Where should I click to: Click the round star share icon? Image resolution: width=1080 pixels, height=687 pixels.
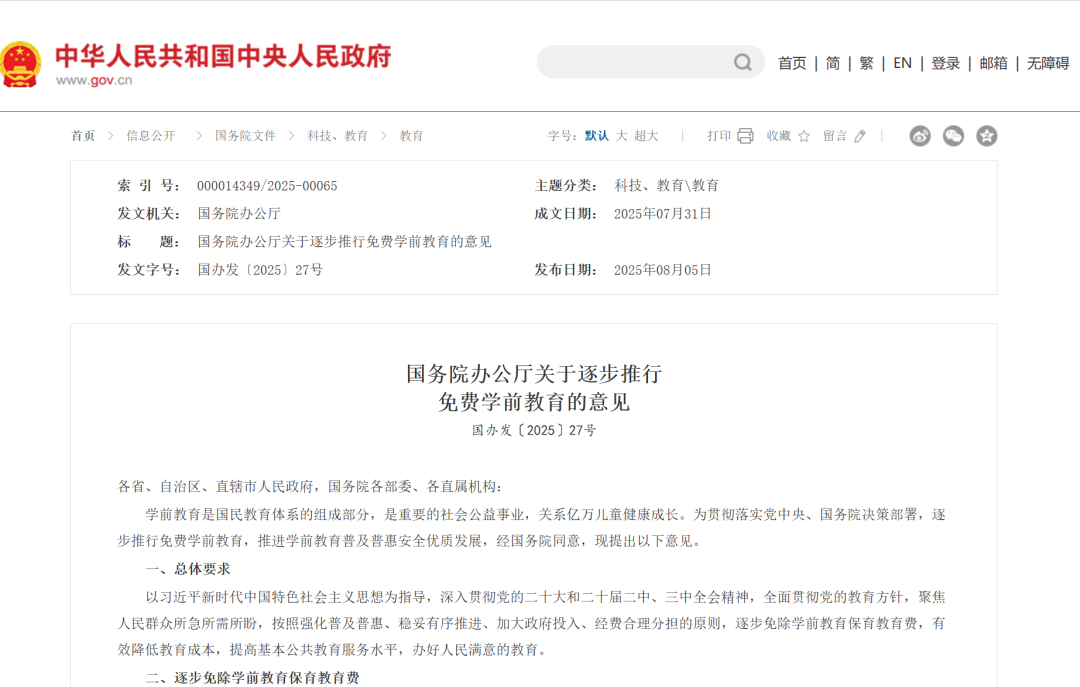click(986, 136)
